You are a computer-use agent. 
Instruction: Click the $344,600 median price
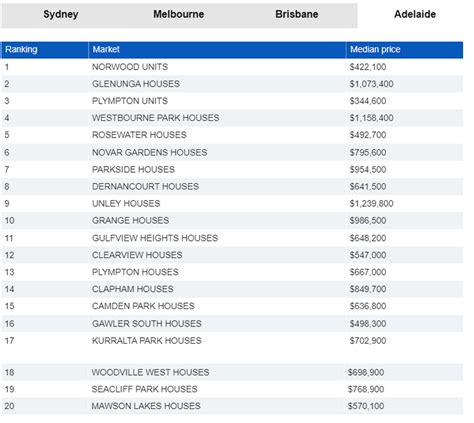368,101
